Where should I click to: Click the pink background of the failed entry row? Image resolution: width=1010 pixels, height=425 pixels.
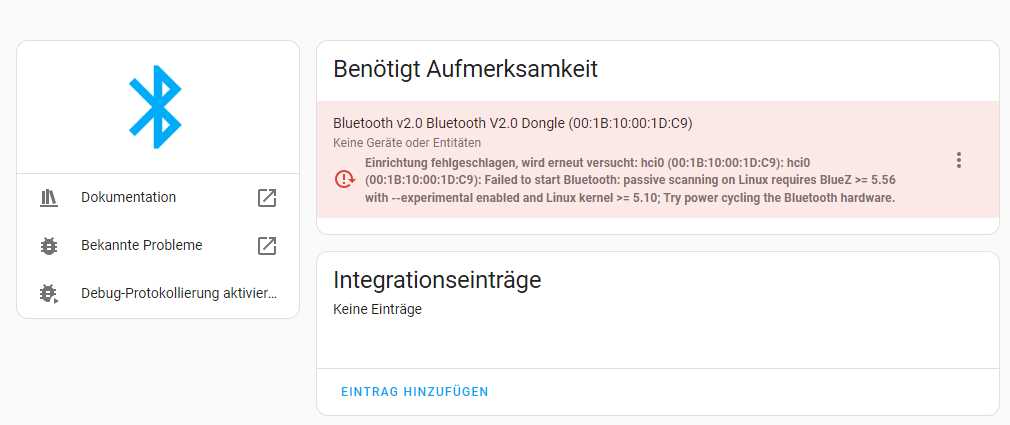658,159
